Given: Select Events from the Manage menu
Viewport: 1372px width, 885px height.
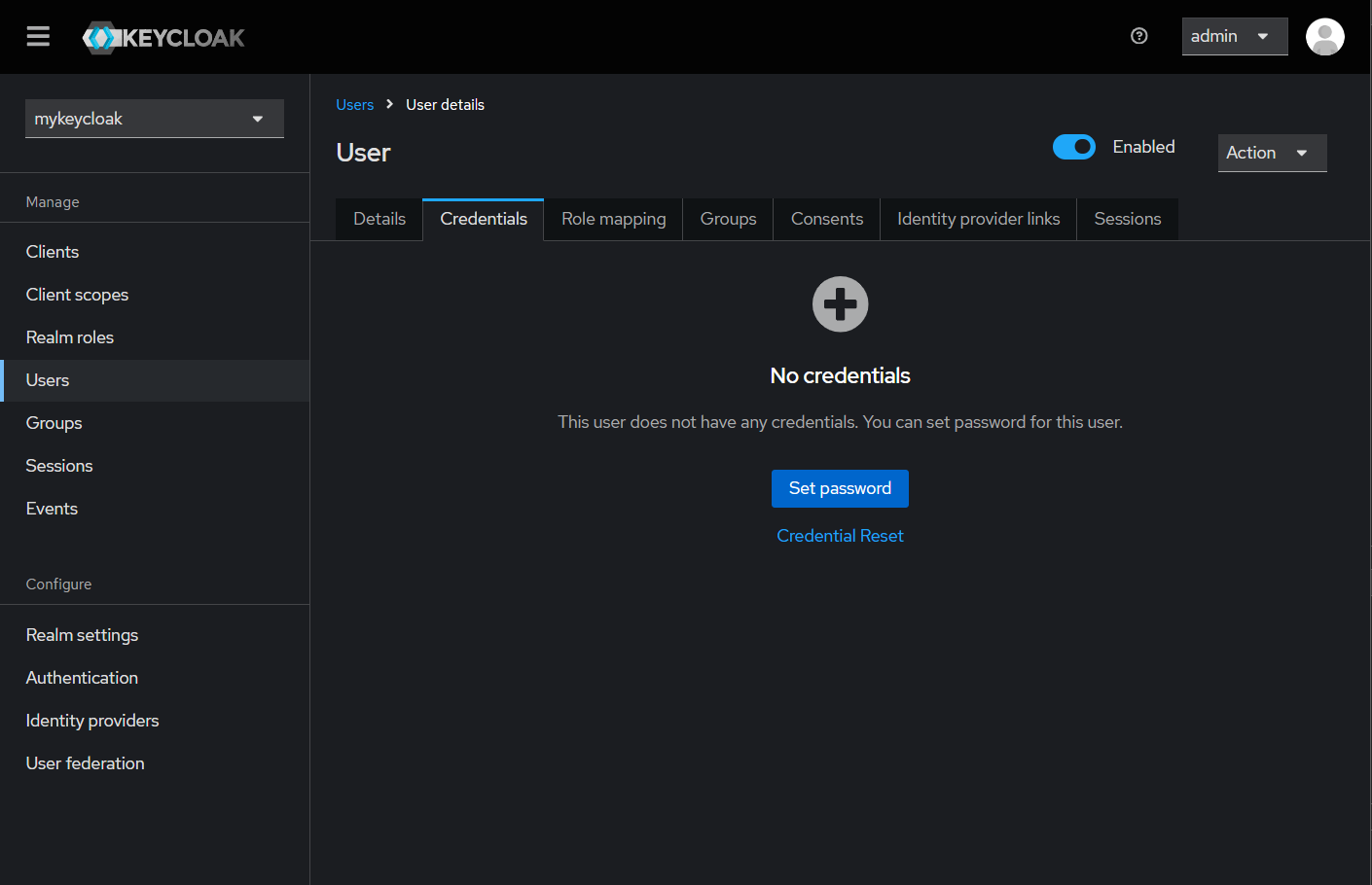Looking at the screenshot, I should point(52,509).
